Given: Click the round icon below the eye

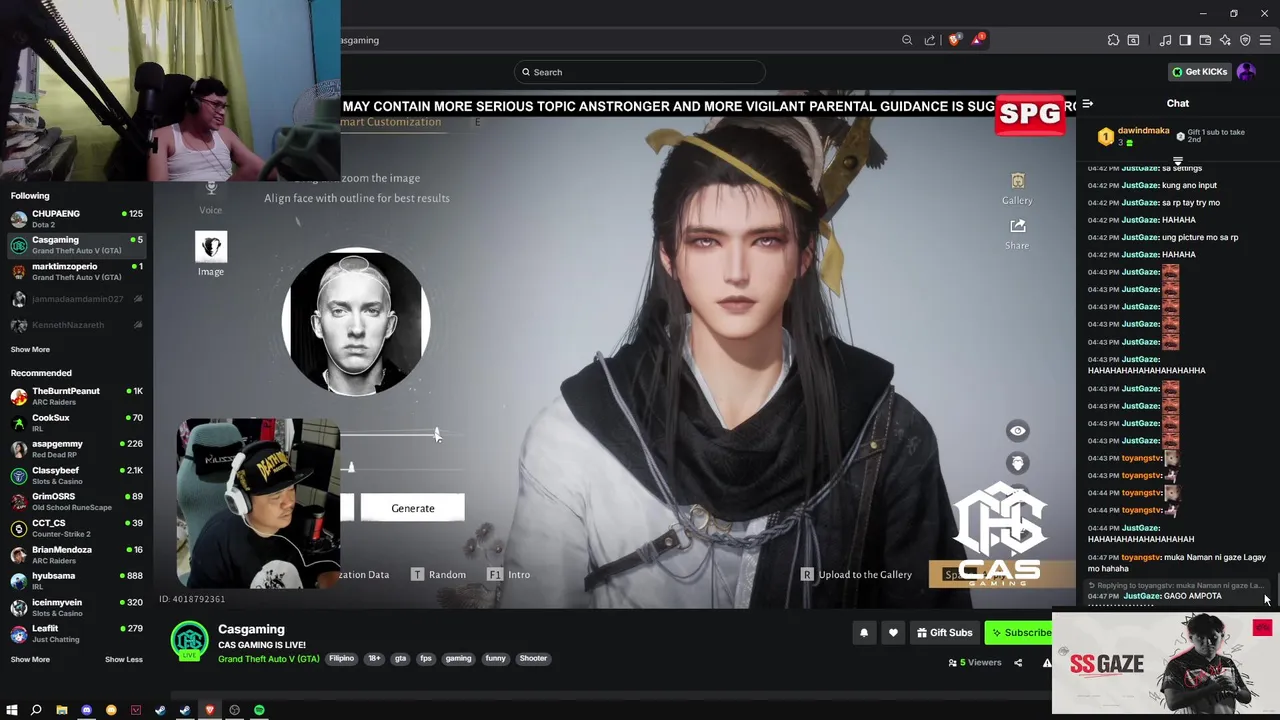Looking at the screenshot, I should [x=1017, y=463].
